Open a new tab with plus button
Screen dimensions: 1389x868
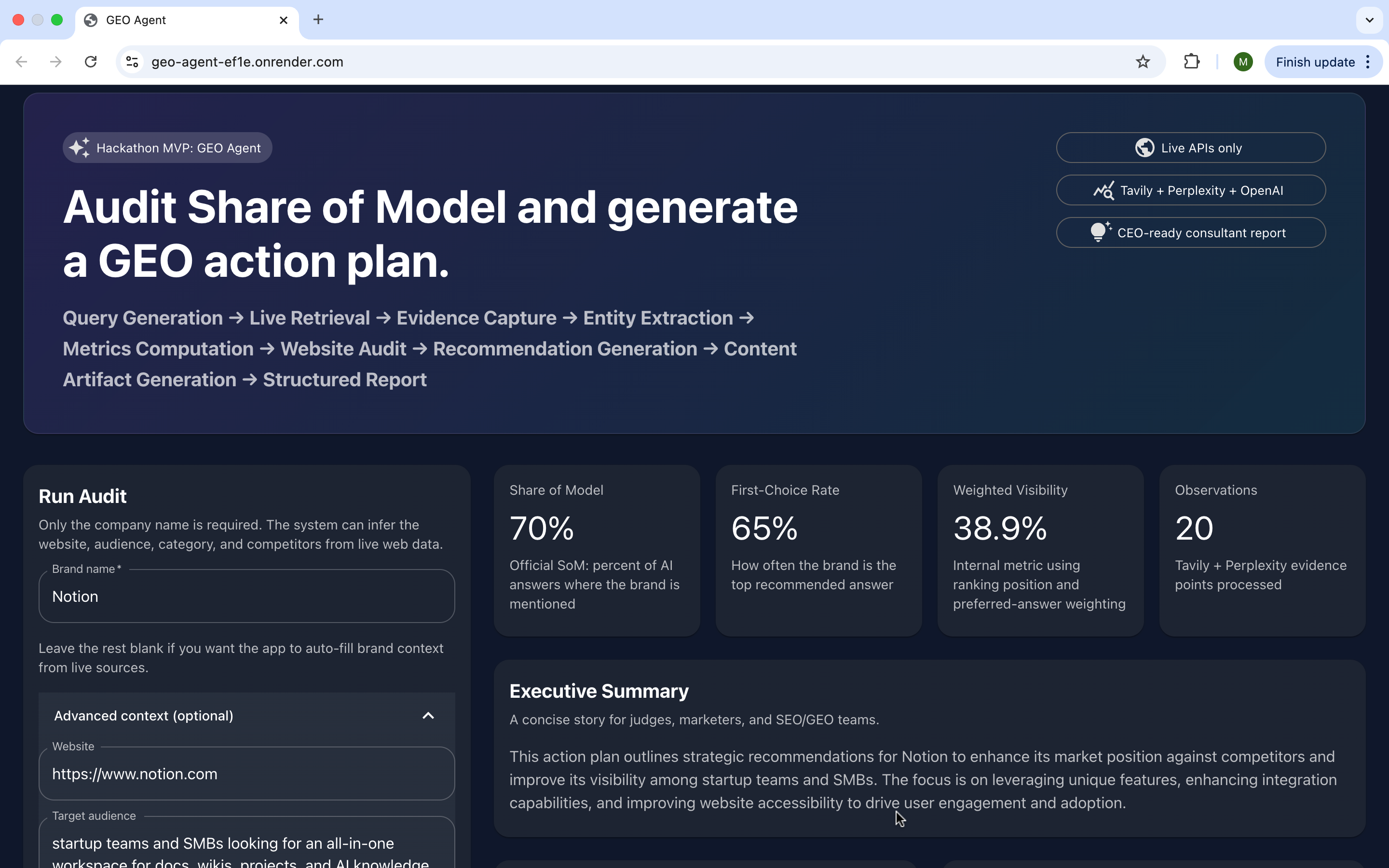[318, 20]
